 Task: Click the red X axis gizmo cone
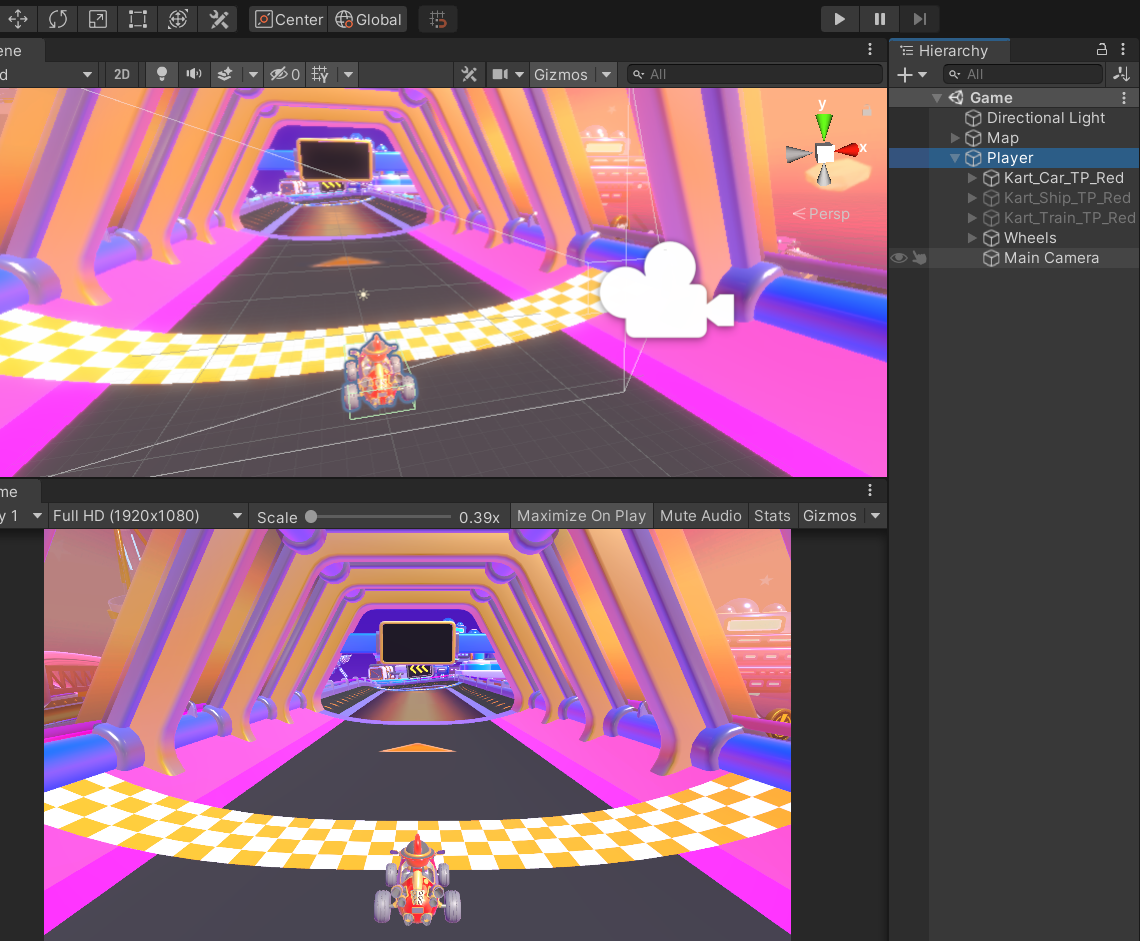(847, 151)
